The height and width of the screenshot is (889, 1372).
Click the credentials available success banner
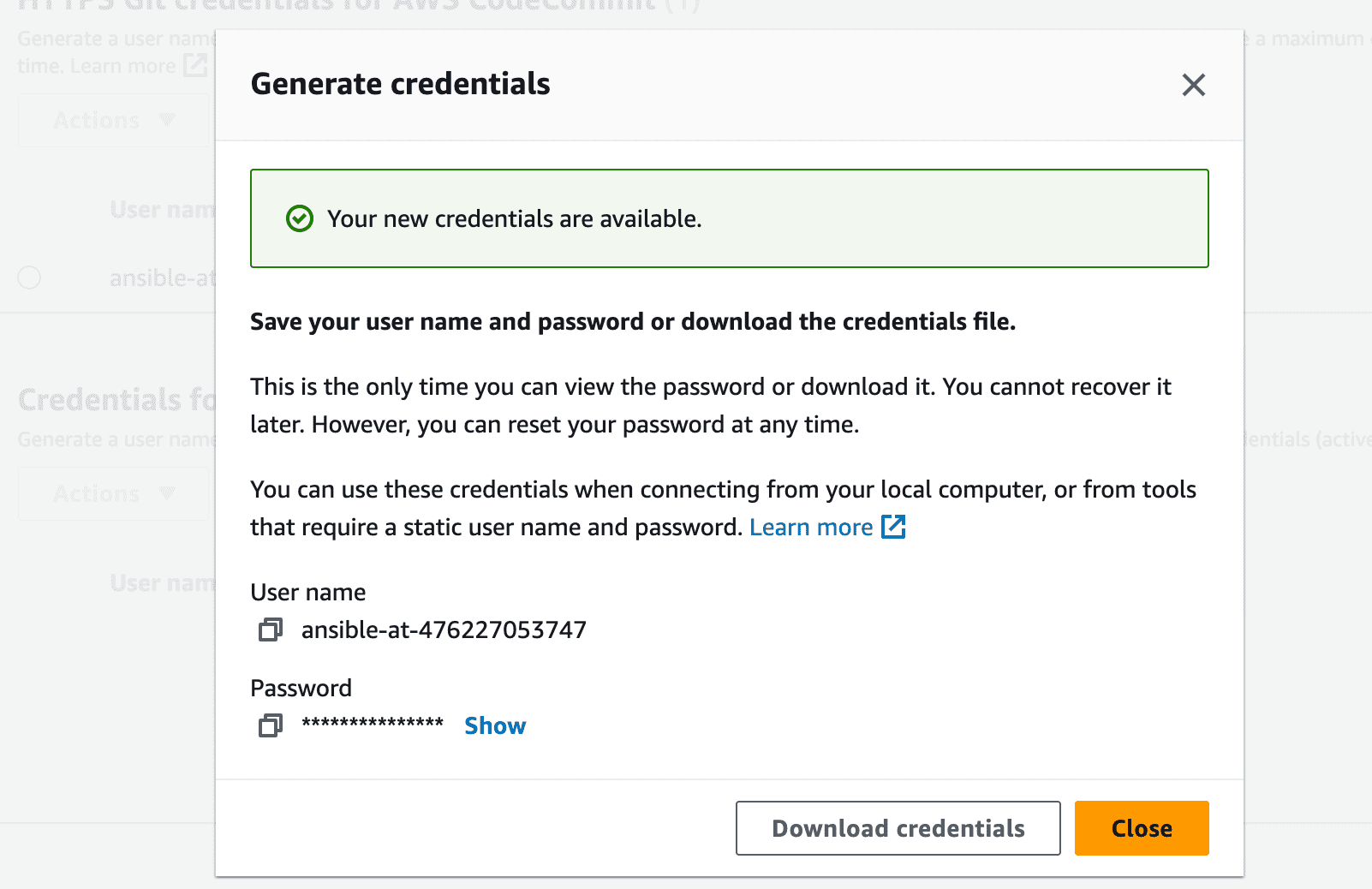(730, 218)
